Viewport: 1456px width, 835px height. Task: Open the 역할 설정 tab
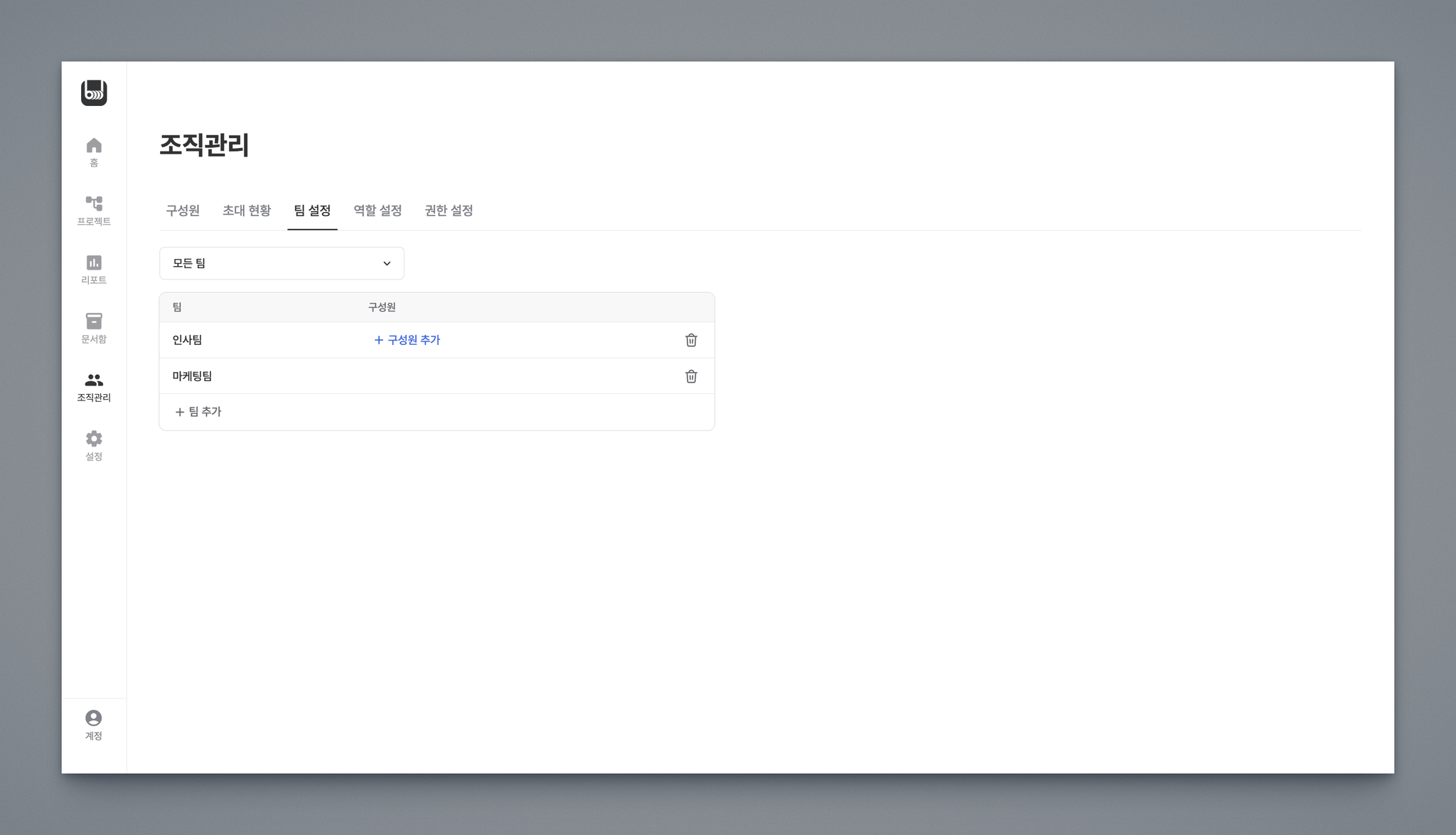378,211
